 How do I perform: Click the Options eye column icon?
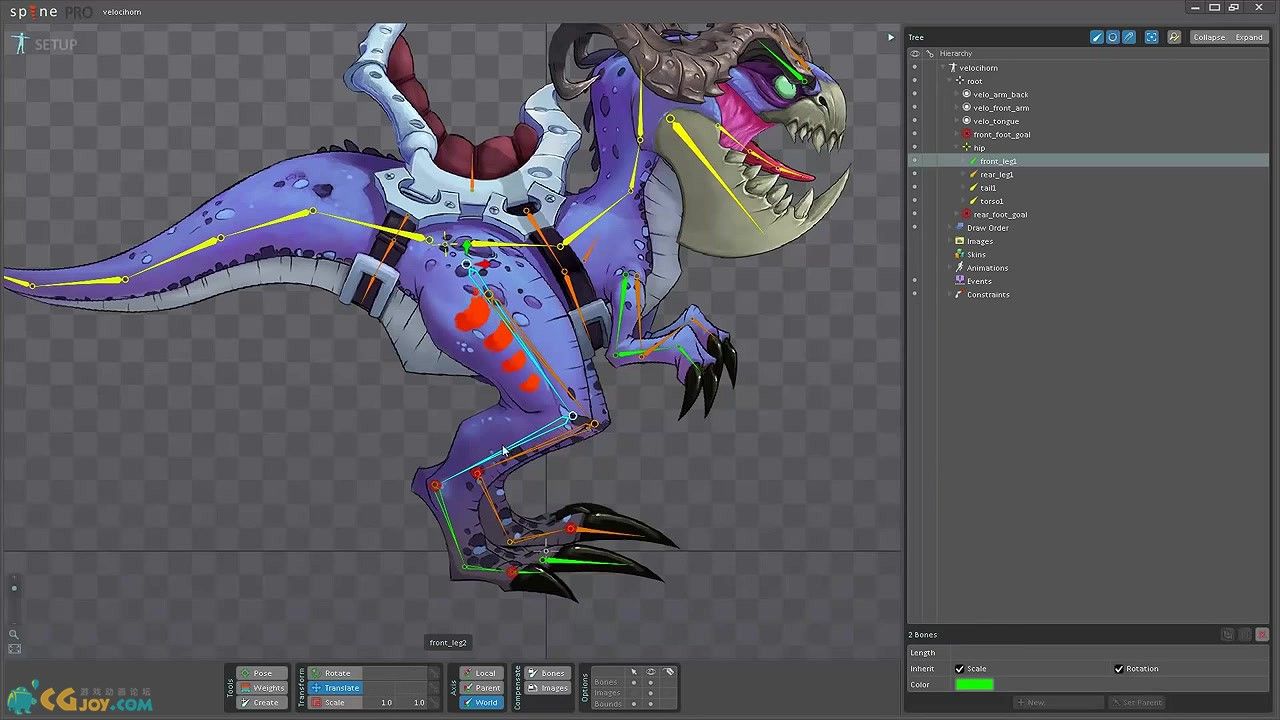coord(651,672)
